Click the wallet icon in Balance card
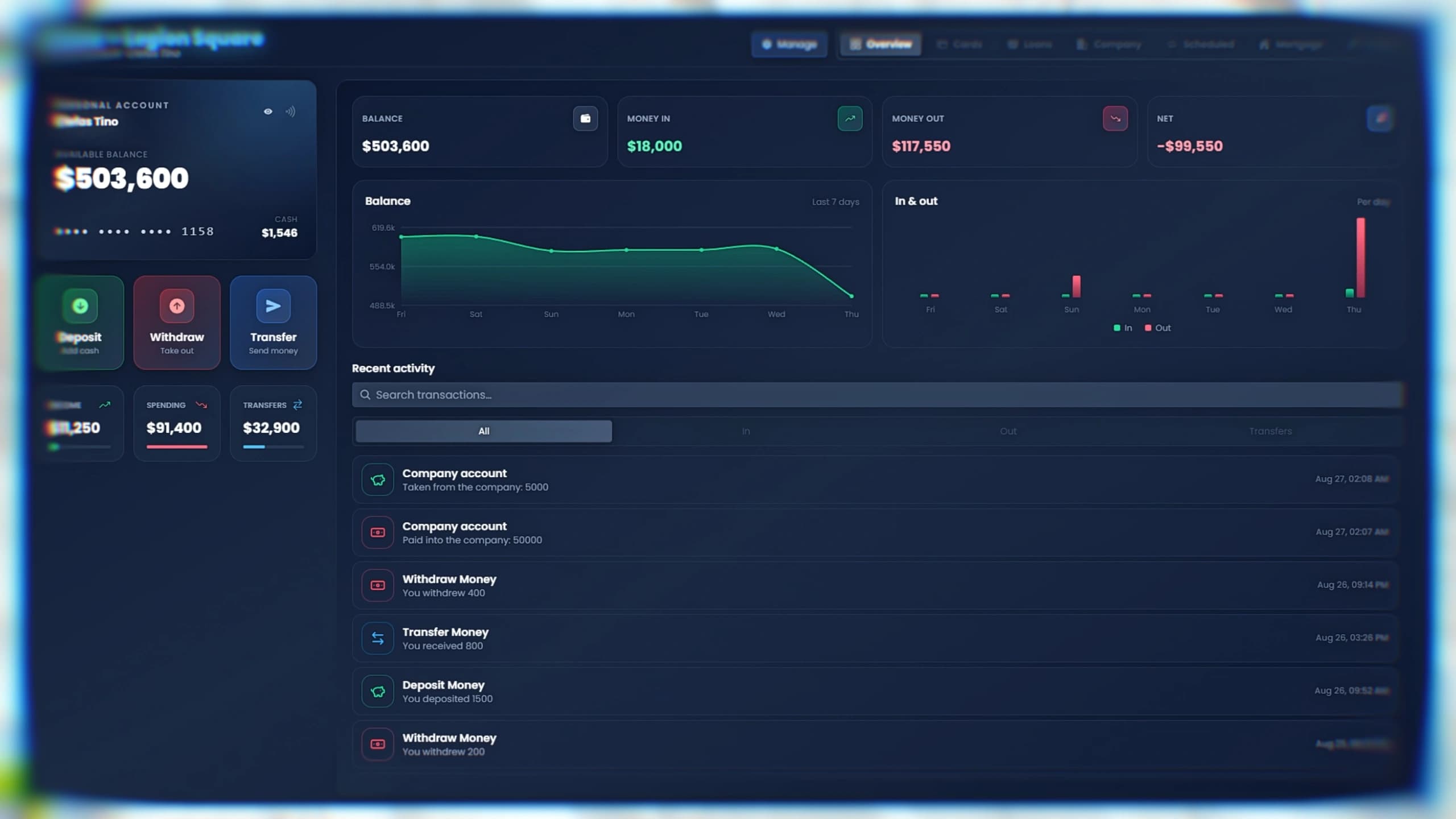The width and height of the screenshot is (1456, 819). point(585,118)
